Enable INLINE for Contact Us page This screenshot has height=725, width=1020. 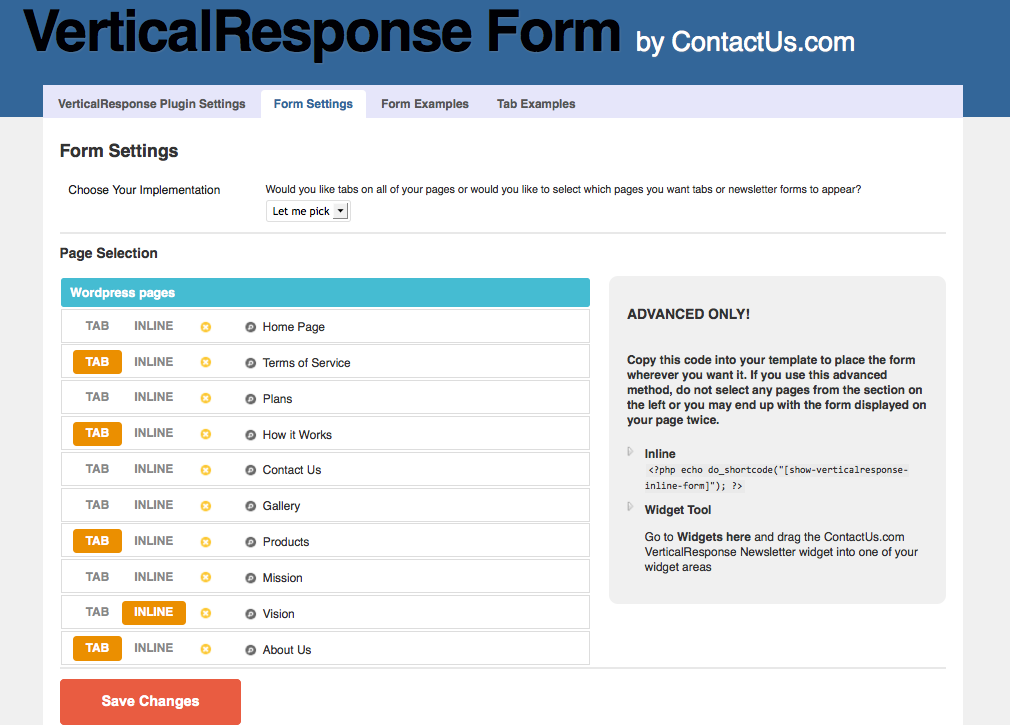coord(154,469)
